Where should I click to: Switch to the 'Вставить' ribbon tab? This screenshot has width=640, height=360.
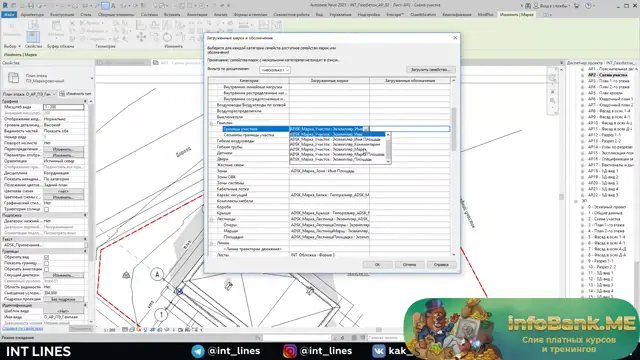172,15
